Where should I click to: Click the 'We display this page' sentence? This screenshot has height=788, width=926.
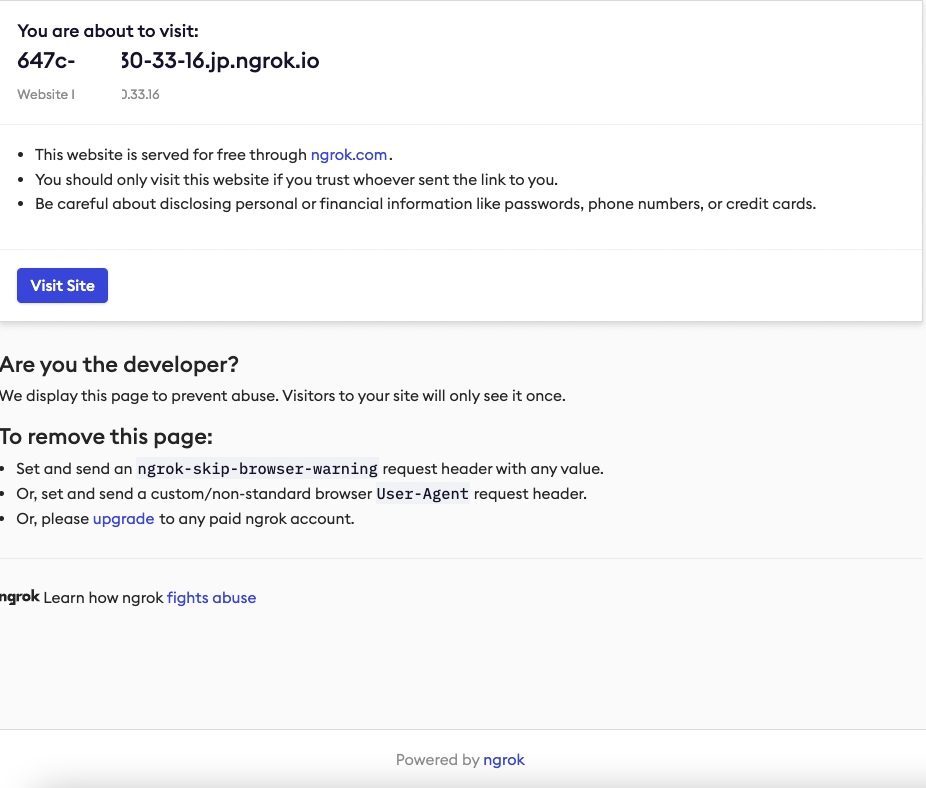pyautogui.click(x=283, y=396)
